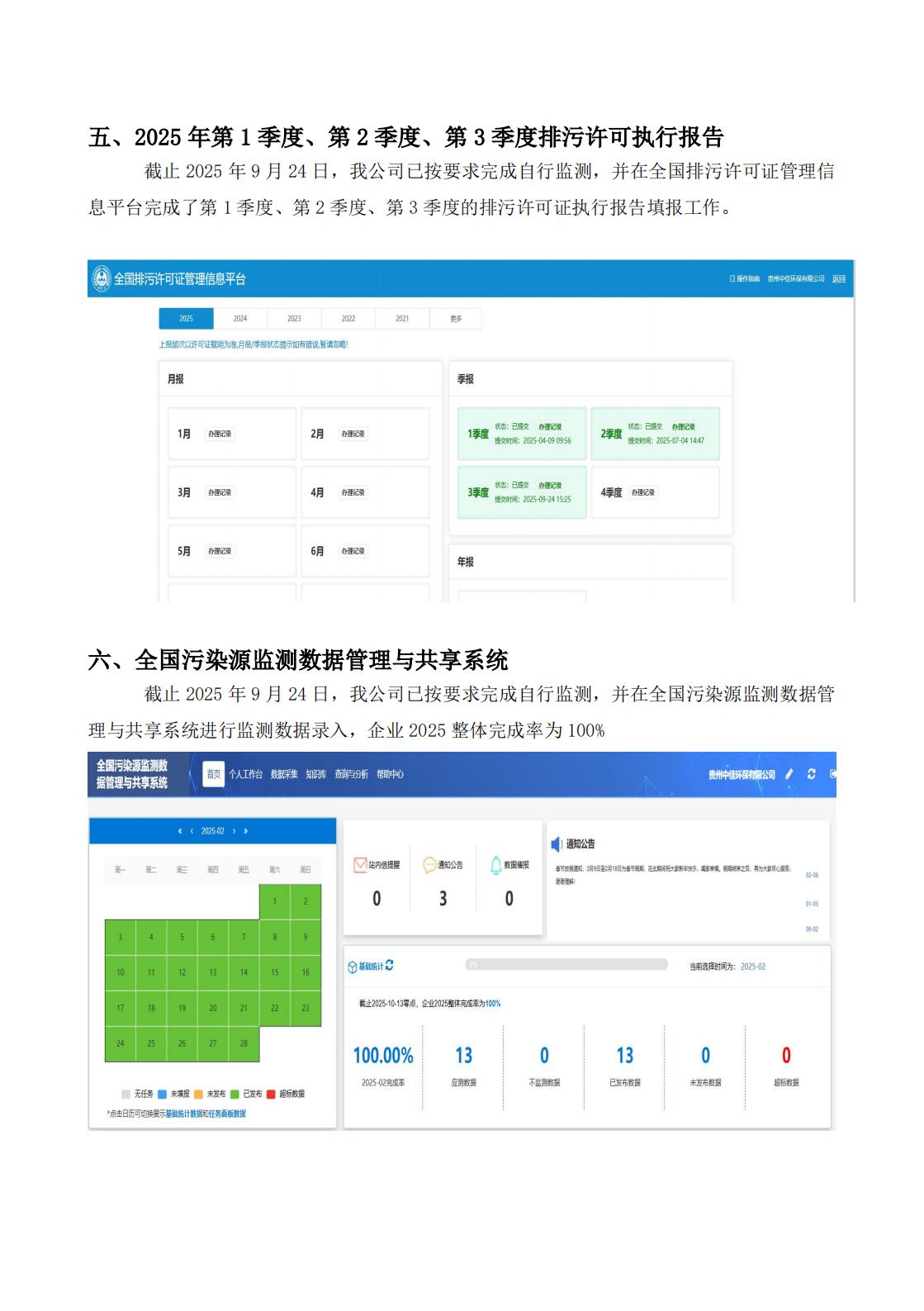
Task: Refresh 基础统计 with the circular arrows icon
Action: [390, 965]
